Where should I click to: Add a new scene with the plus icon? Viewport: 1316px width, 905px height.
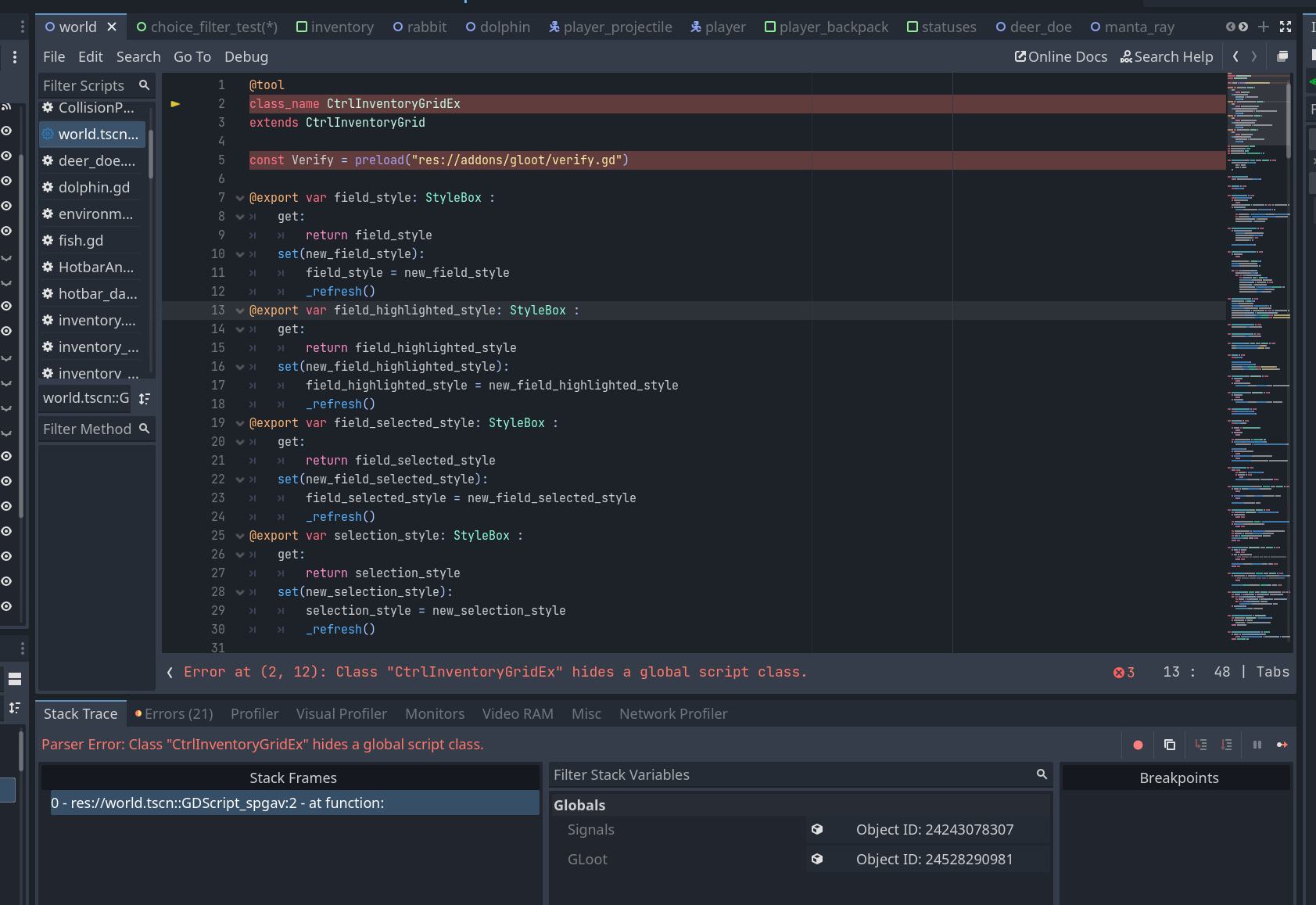(x=1262, y=26)
